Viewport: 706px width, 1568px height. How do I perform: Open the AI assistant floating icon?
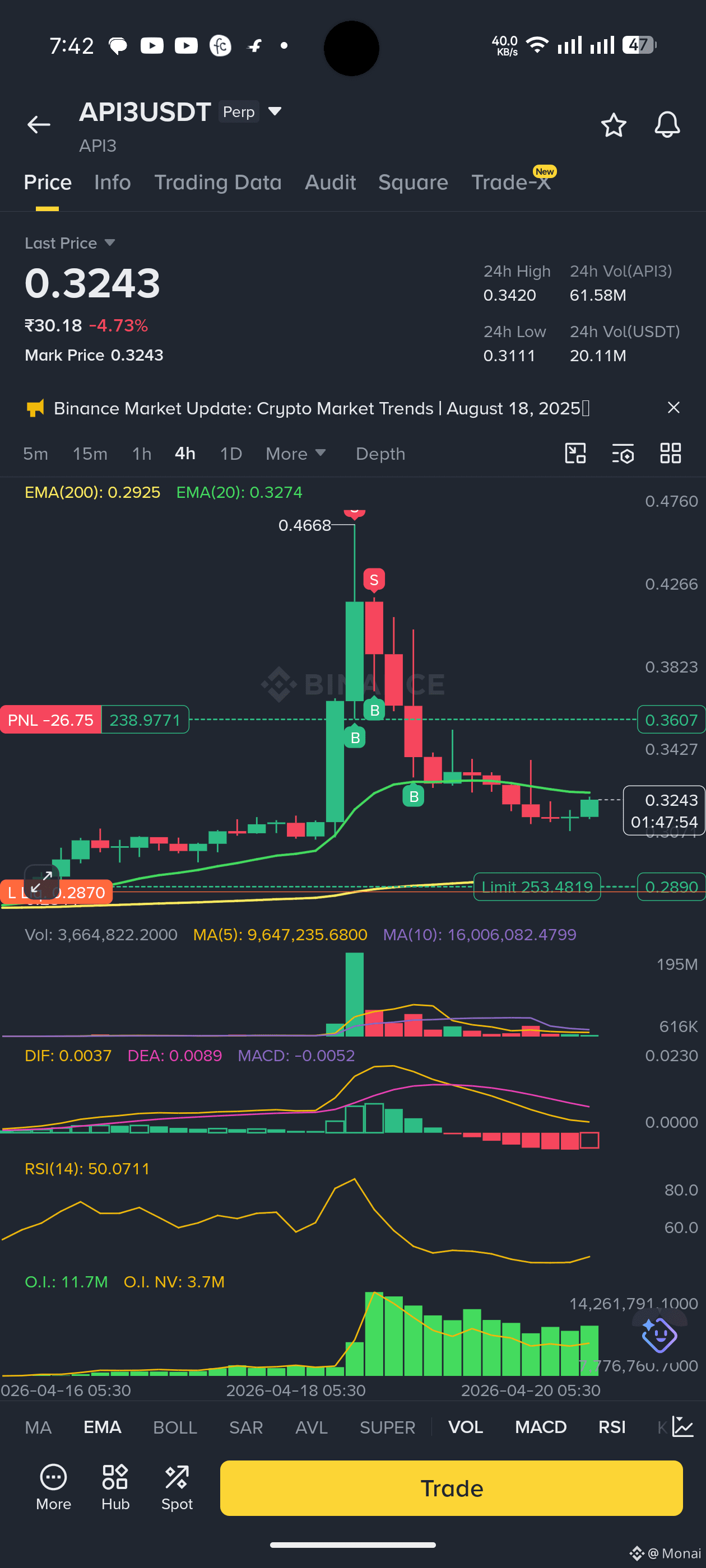659,1336
